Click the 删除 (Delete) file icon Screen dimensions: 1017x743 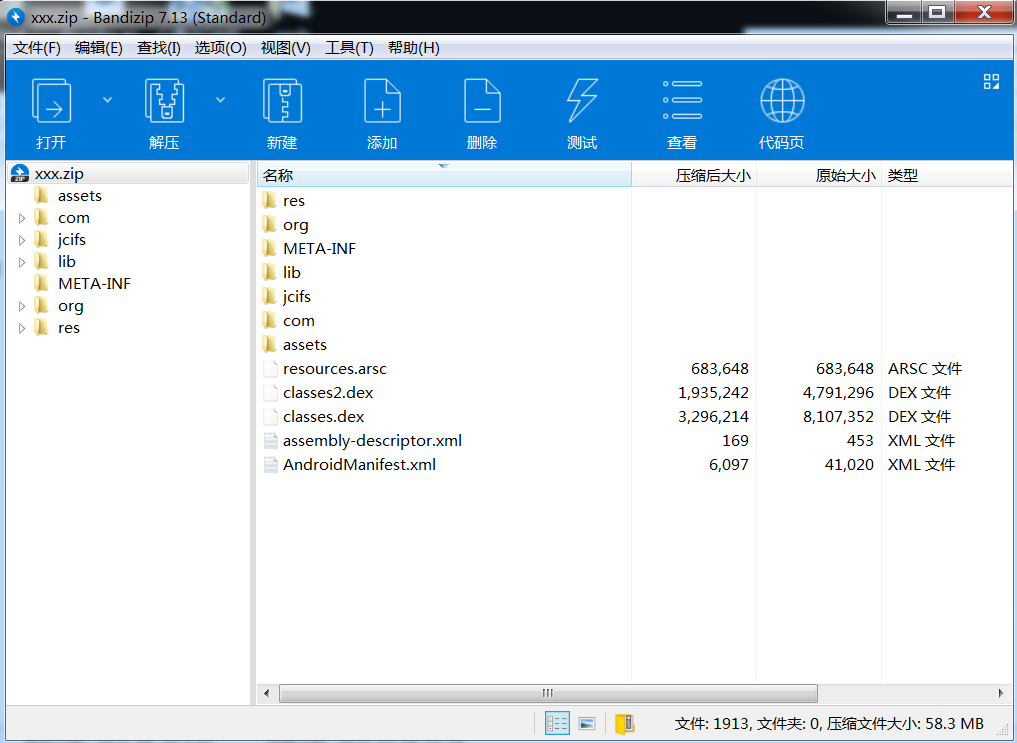click(x=482, y=103)
